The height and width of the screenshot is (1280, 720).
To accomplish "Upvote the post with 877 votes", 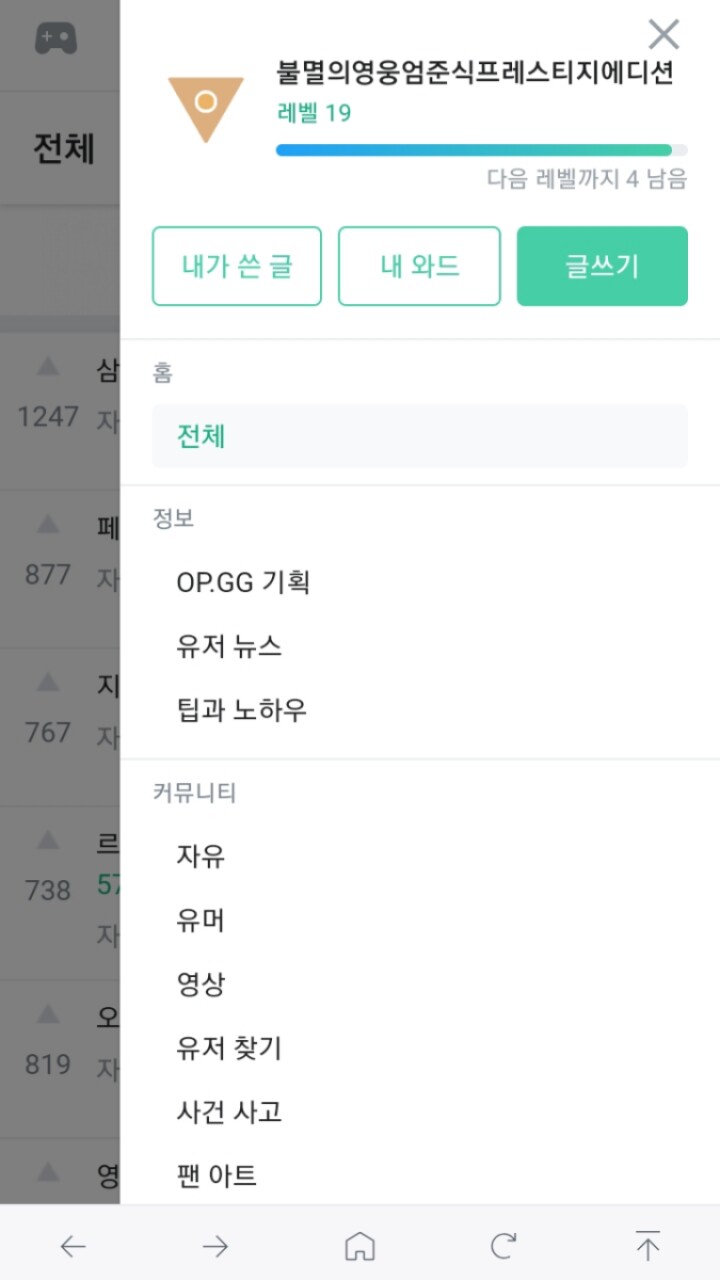I will click(x=48, y=525).
